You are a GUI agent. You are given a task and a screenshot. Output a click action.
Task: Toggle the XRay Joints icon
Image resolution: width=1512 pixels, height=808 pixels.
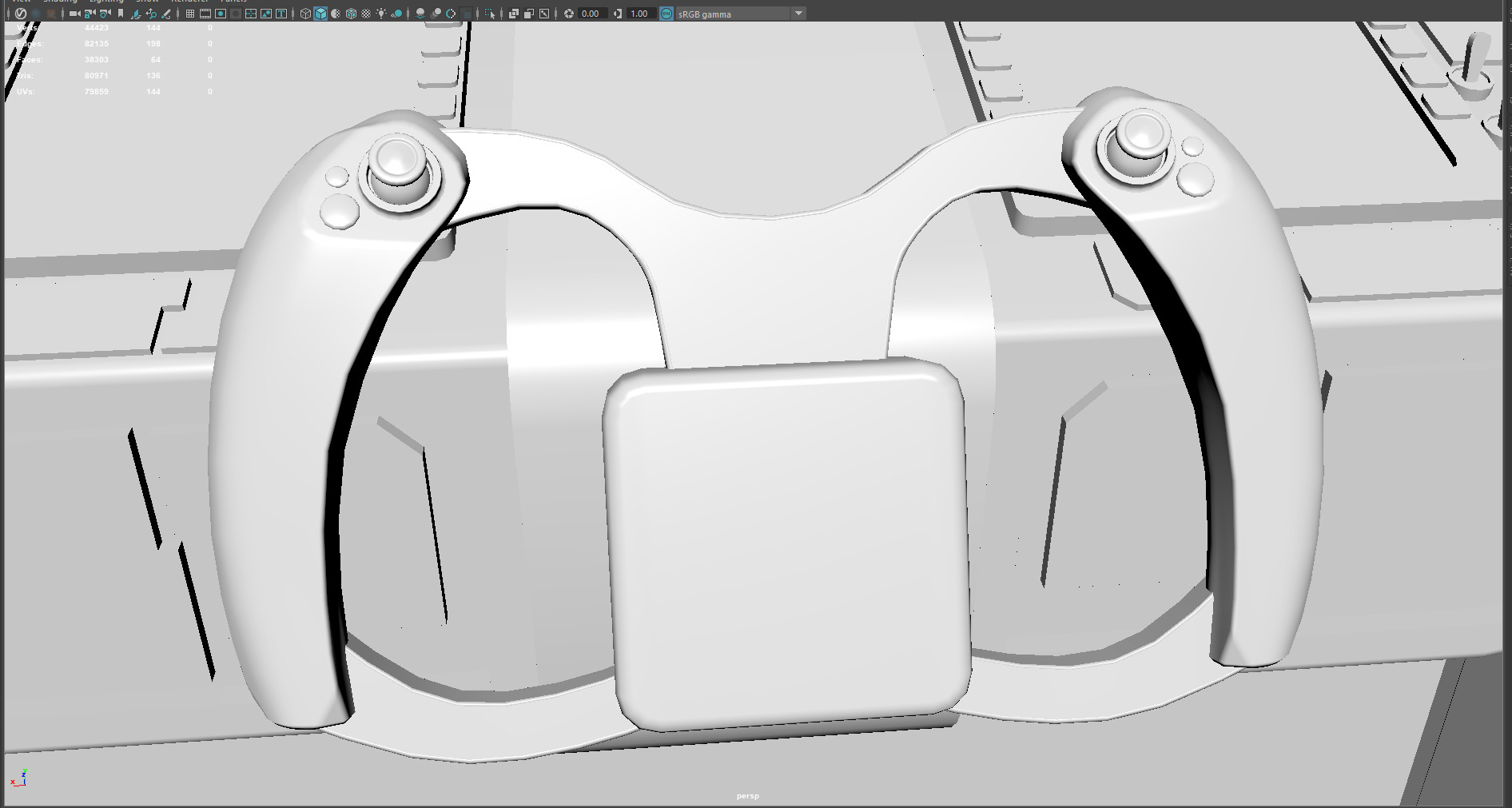click(544, 14)
